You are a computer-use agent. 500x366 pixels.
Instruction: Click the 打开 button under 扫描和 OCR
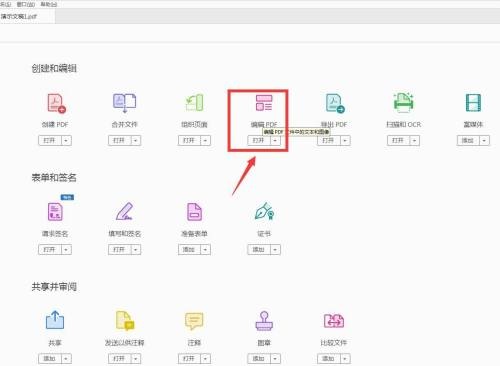(399, 140)
